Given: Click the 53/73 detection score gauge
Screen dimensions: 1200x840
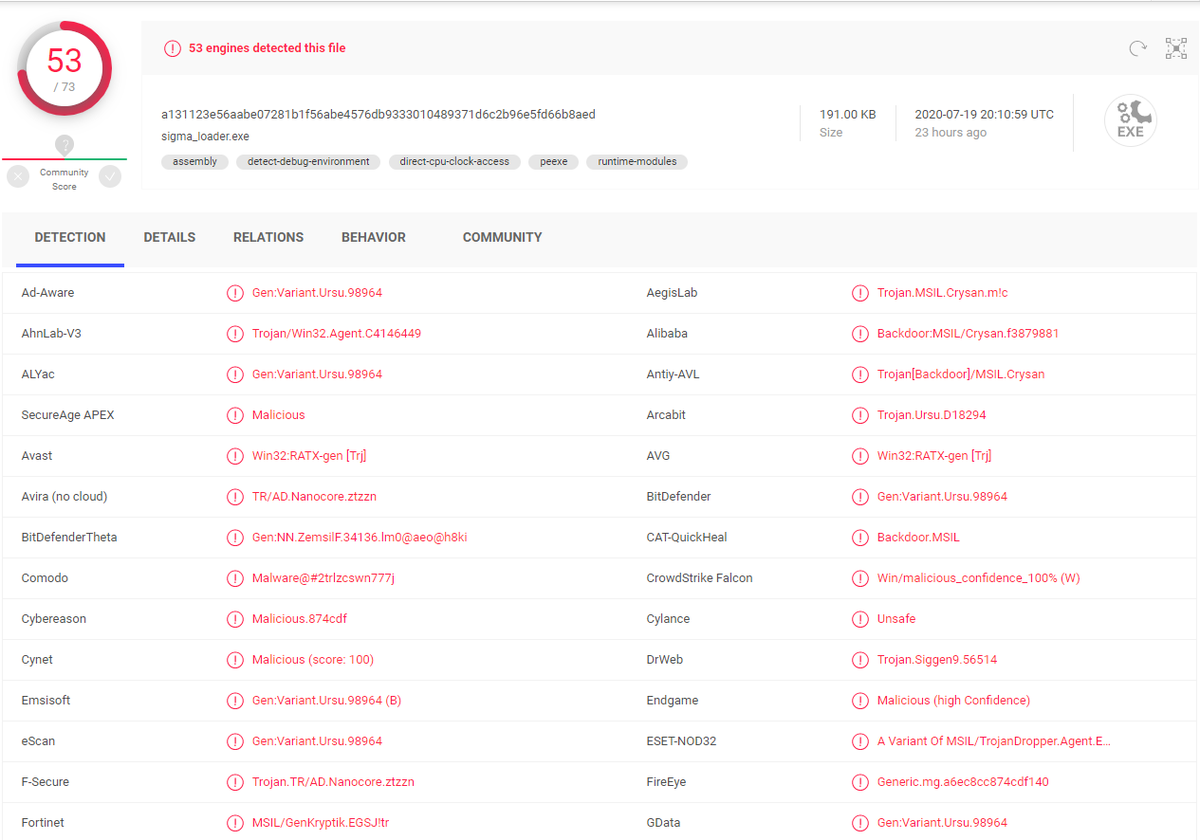Looking at the screenshot, I should 64,69.
